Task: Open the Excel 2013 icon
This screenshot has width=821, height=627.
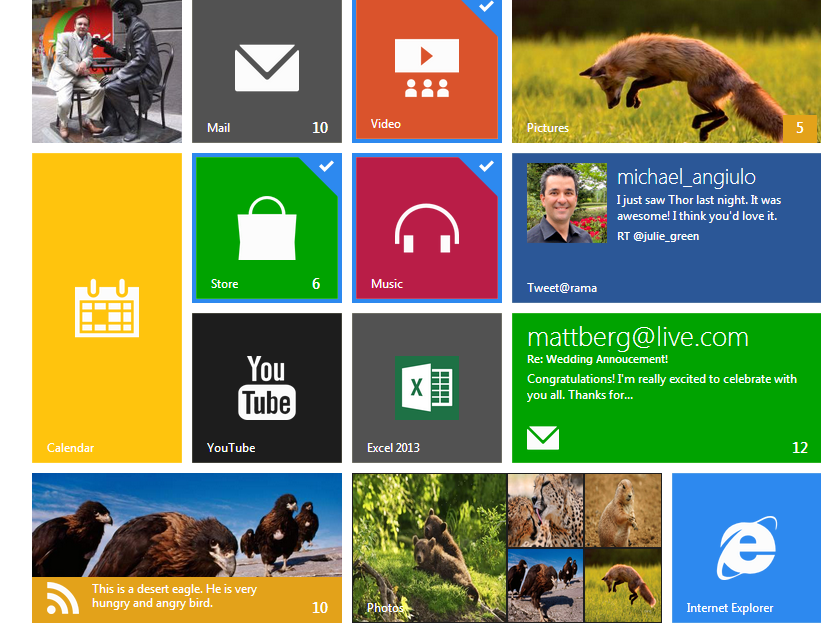Action: [x=427, y=387]
